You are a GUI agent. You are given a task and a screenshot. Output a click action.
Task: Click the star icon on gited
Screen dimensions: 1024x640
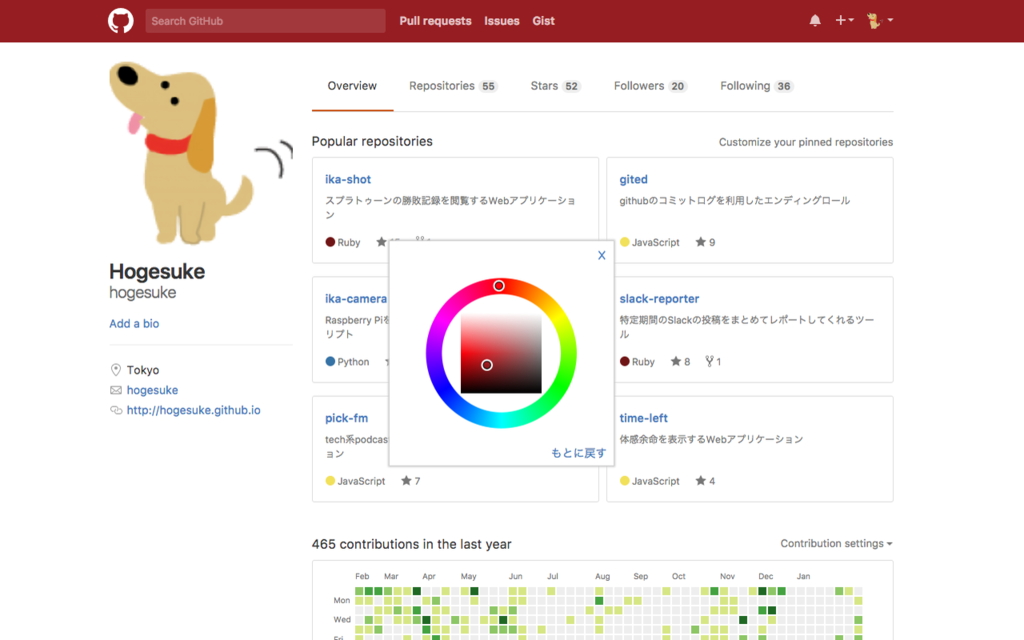point(701,242)
